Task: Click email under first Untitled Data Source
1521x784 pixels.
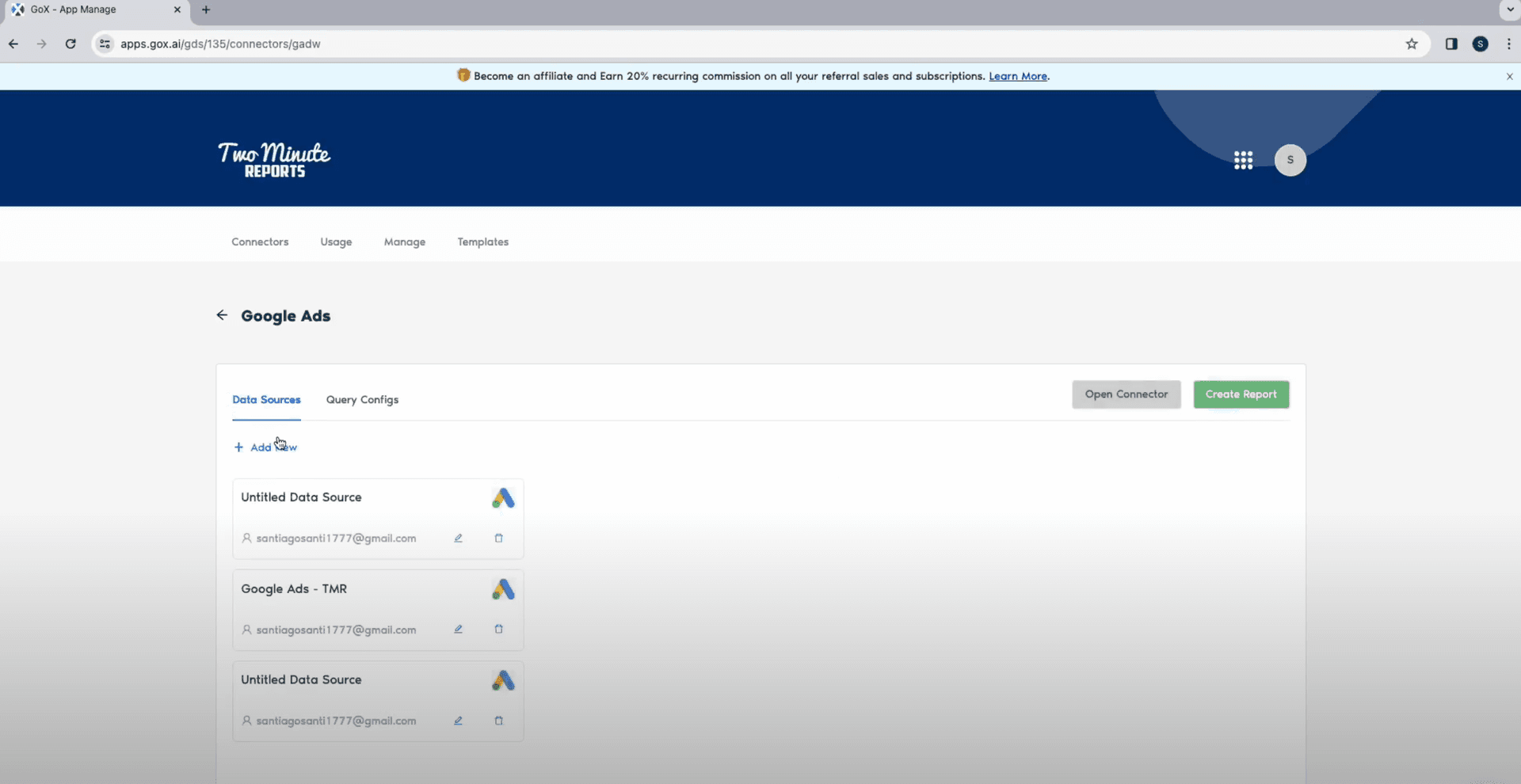Action: [336, 539]
